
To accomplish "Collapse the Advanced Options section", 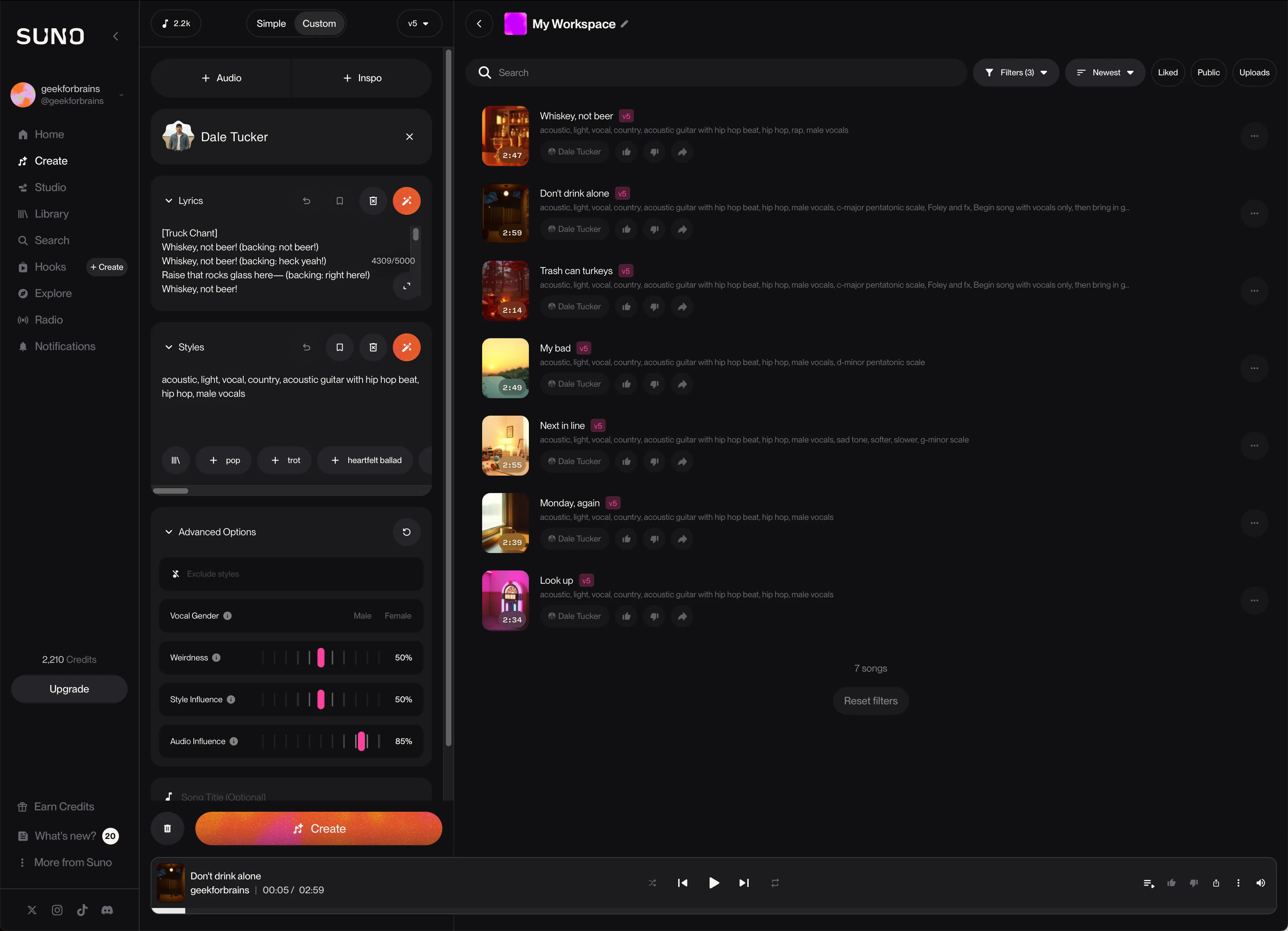I will (169, 532).
